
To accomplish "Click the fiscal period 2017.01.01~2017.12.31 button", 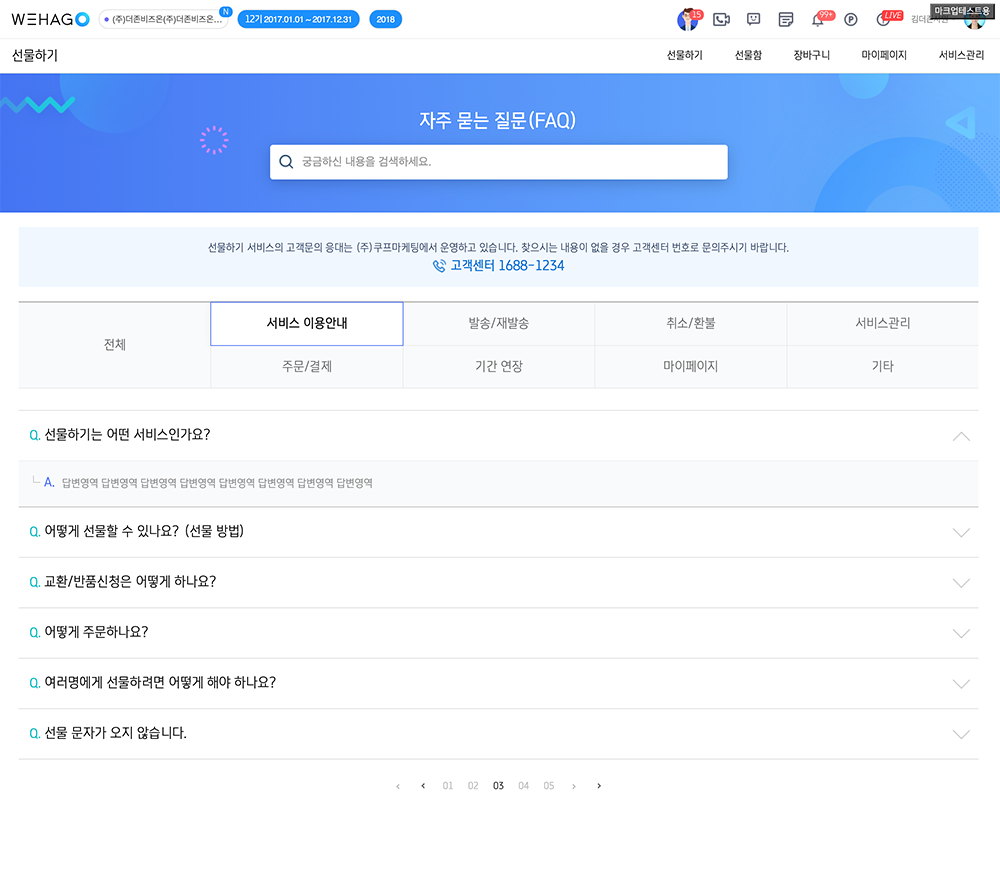I will (x=298, y=19).
